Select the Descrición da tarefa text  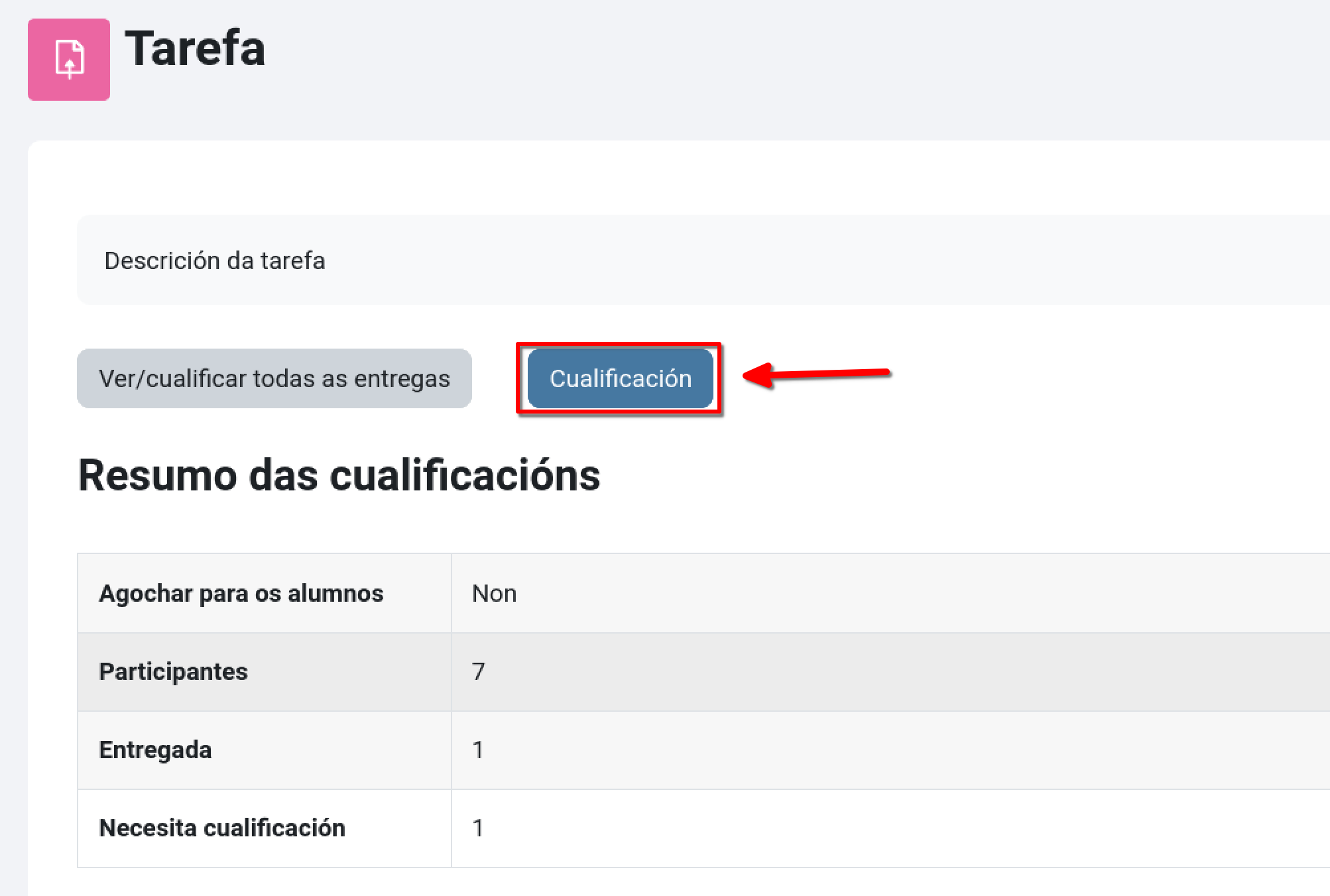(215, 260)
